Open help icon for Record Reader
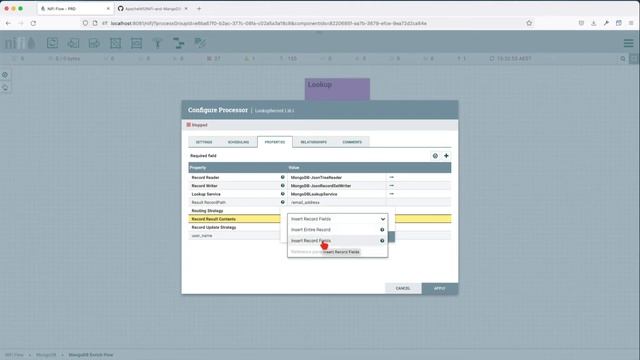This screenshot has width=640, height=360. coord(282,177)
